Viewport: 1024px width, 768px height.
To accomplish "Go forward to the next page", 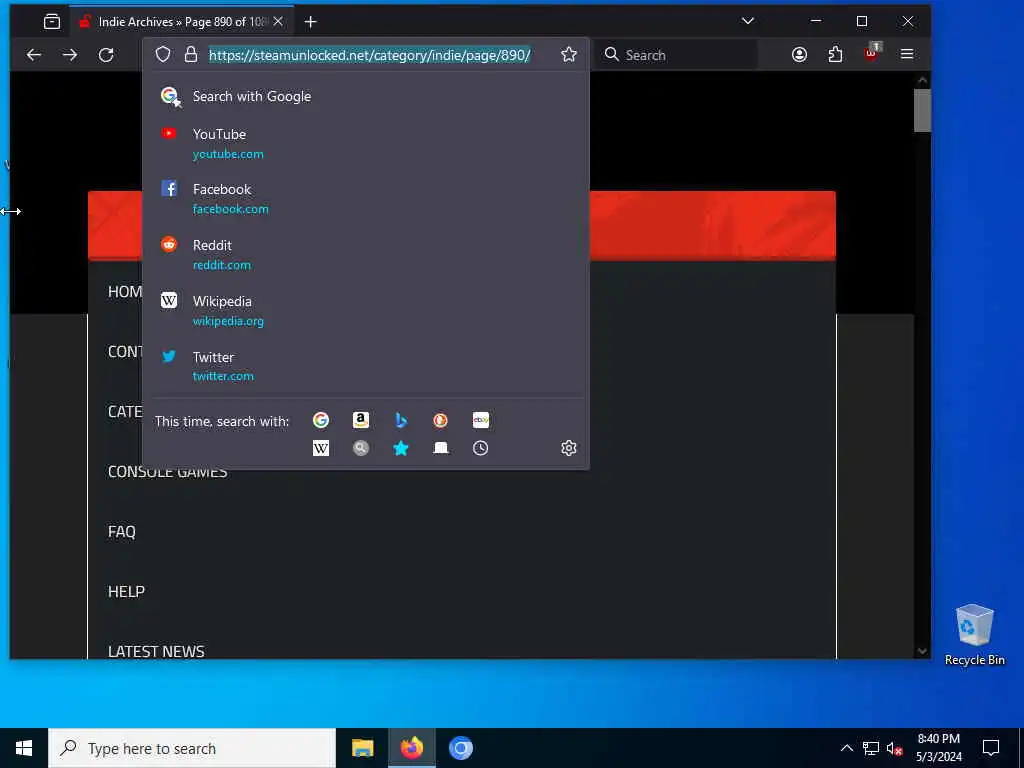I will click(70, 55).
